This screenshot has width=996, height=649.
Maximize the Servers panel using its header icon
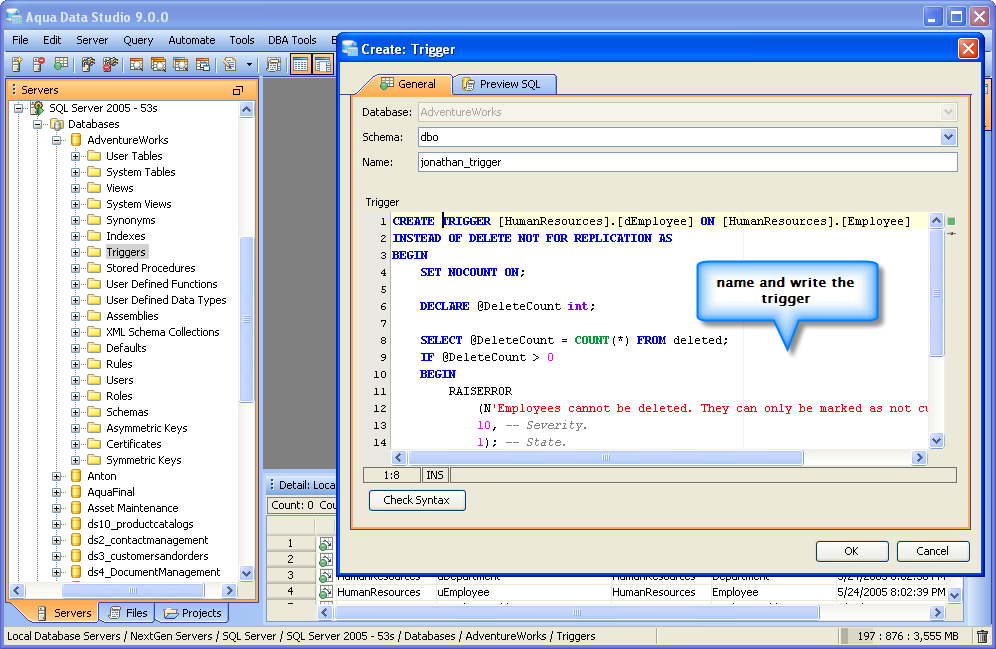click(x=238, y=90)
